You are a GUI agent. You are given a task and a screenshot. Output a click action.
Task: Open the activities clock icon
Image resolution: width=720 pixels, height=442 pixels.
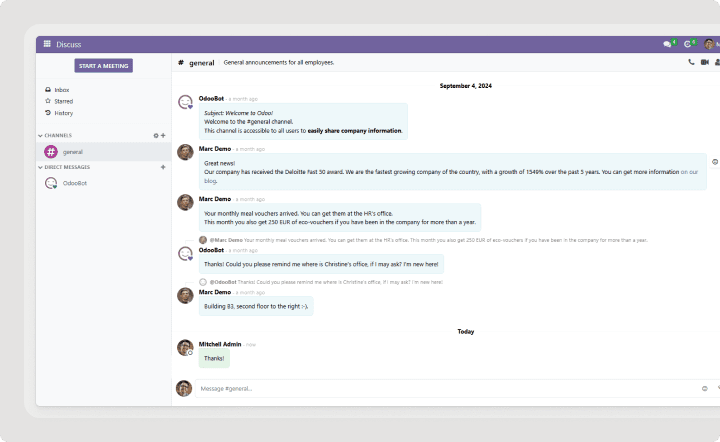(688, 44)
